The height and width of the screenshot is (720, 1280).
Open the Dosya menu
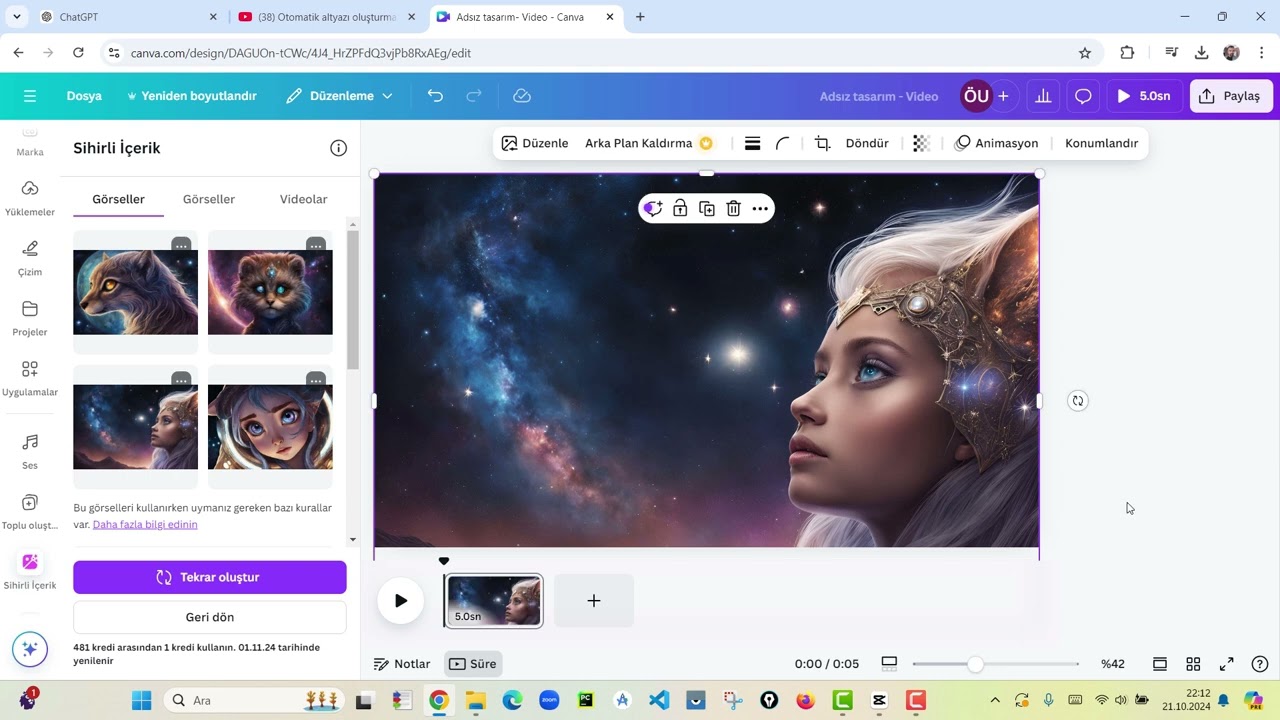coord(84,96)
